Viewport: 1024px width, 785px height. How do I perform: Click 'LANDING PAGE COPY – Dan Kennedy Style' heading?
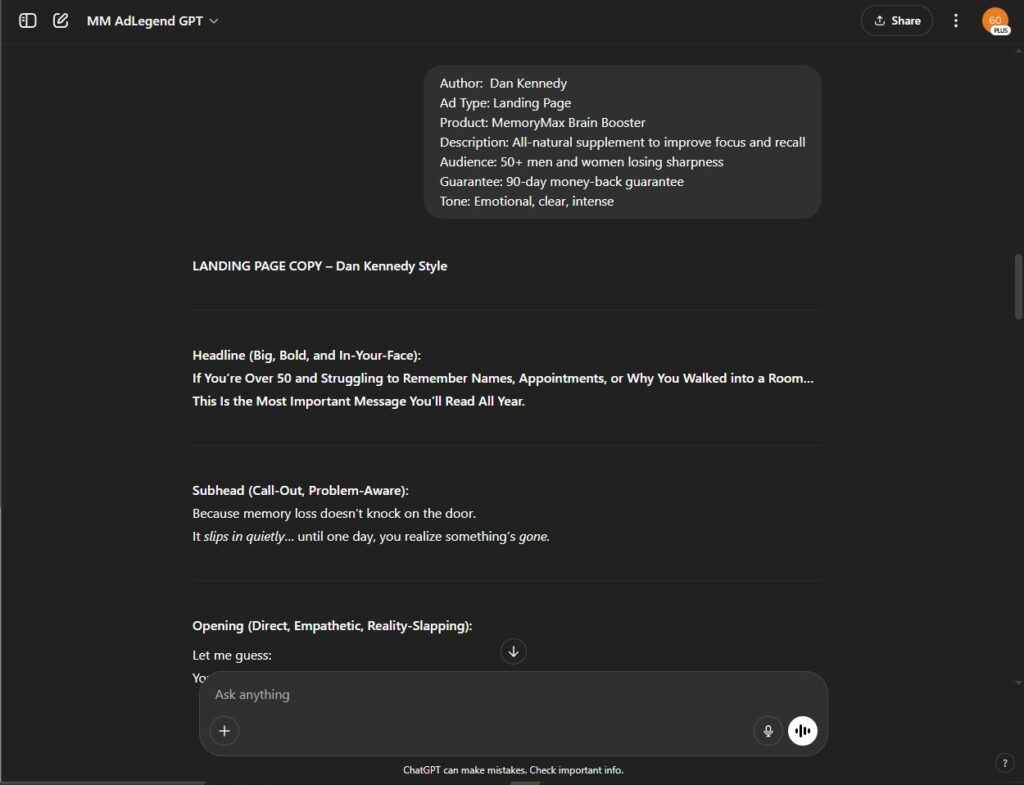pos(319,266)
